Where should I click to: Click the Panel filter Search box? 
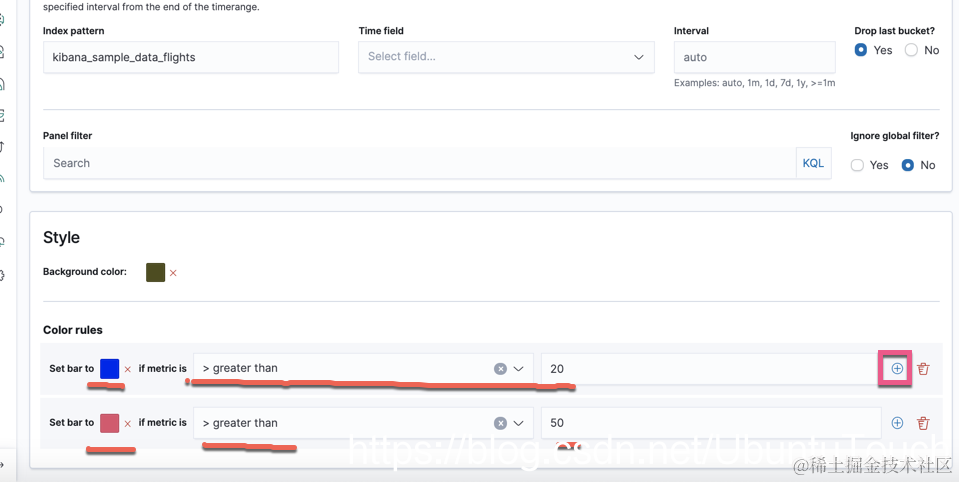[420, 163]
